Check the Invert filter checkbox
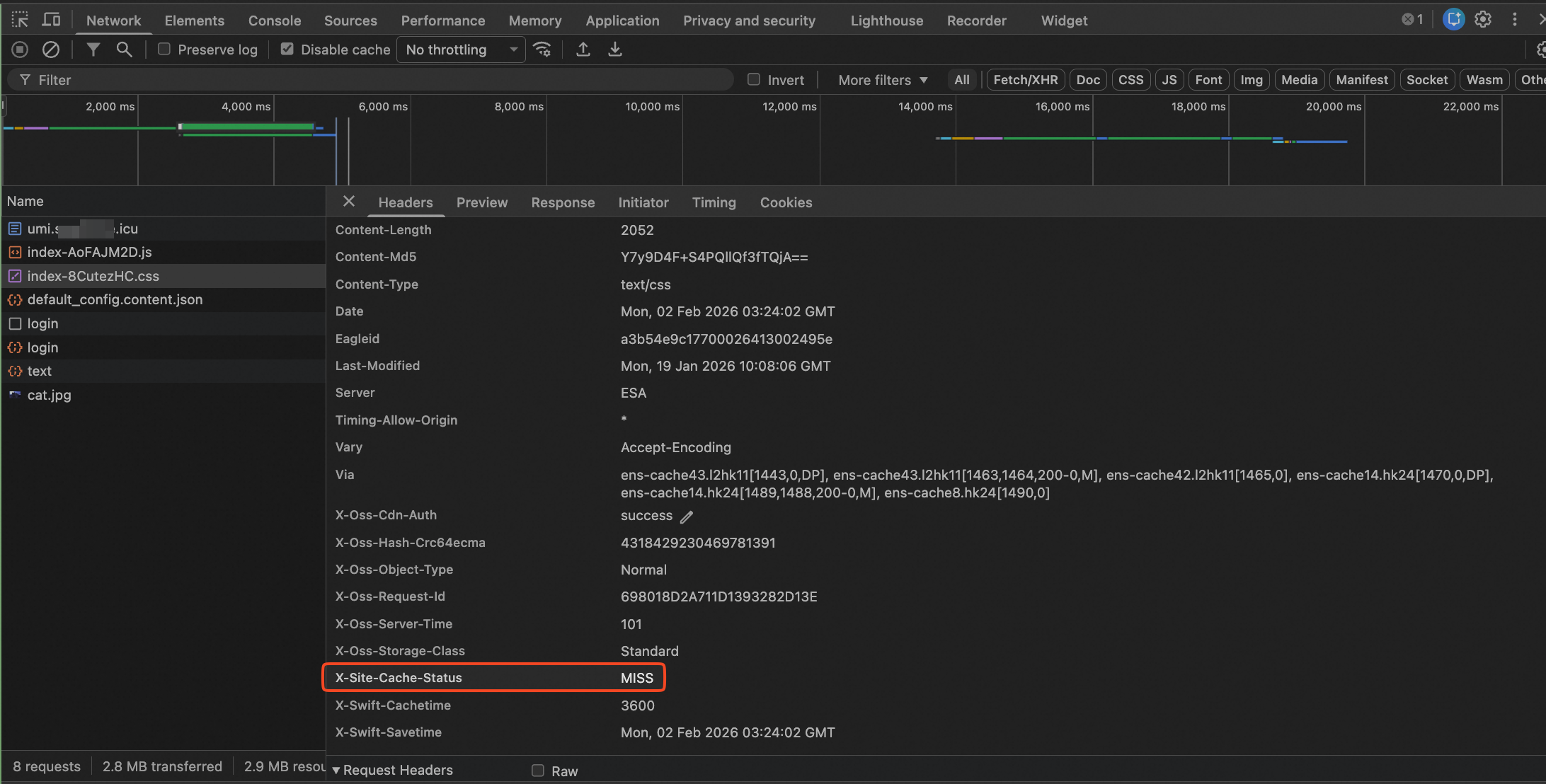 [754, 80]
